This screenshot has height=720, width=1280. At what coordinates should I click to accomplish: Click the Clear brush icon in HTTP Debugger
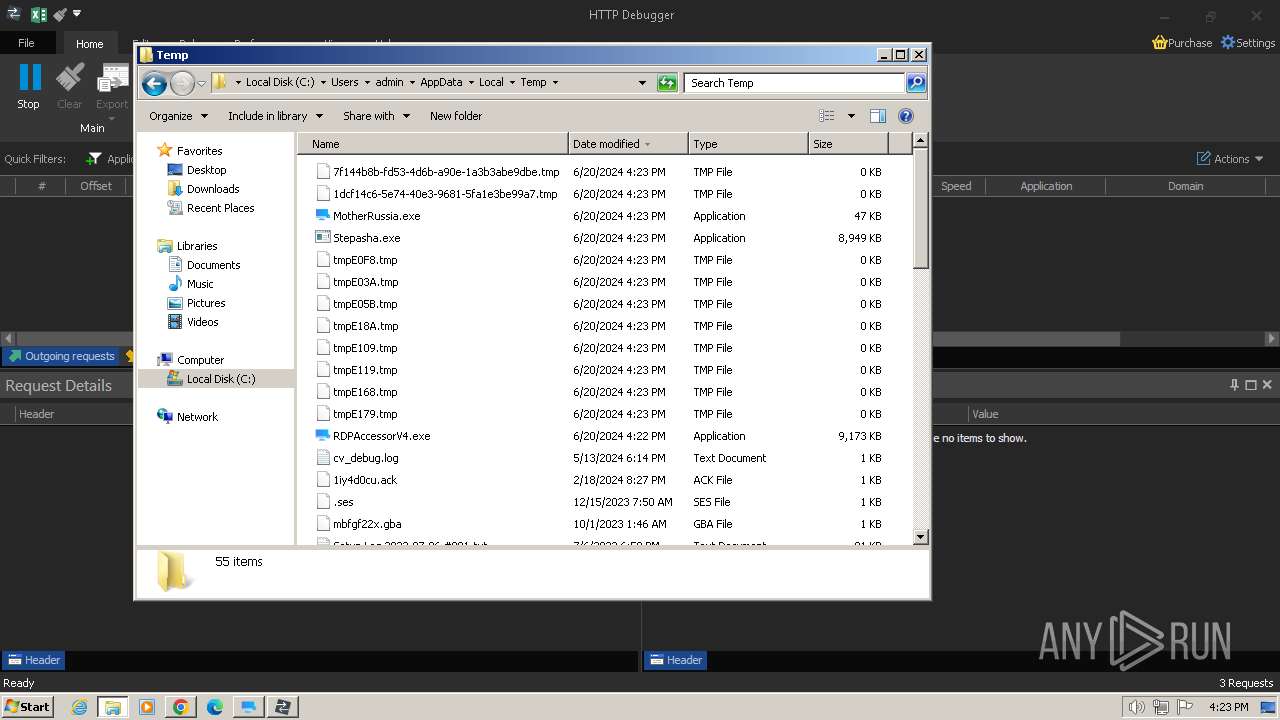tap(70, 78)
